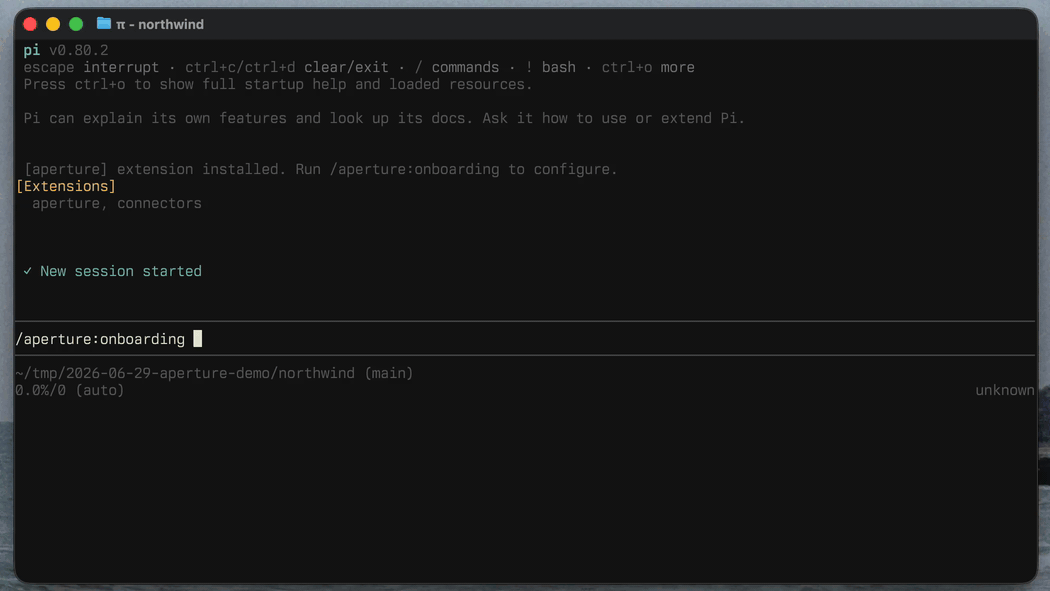Click the green zoom window button
This screenshot has height=591, width=1050.
[x=76, y=24]
